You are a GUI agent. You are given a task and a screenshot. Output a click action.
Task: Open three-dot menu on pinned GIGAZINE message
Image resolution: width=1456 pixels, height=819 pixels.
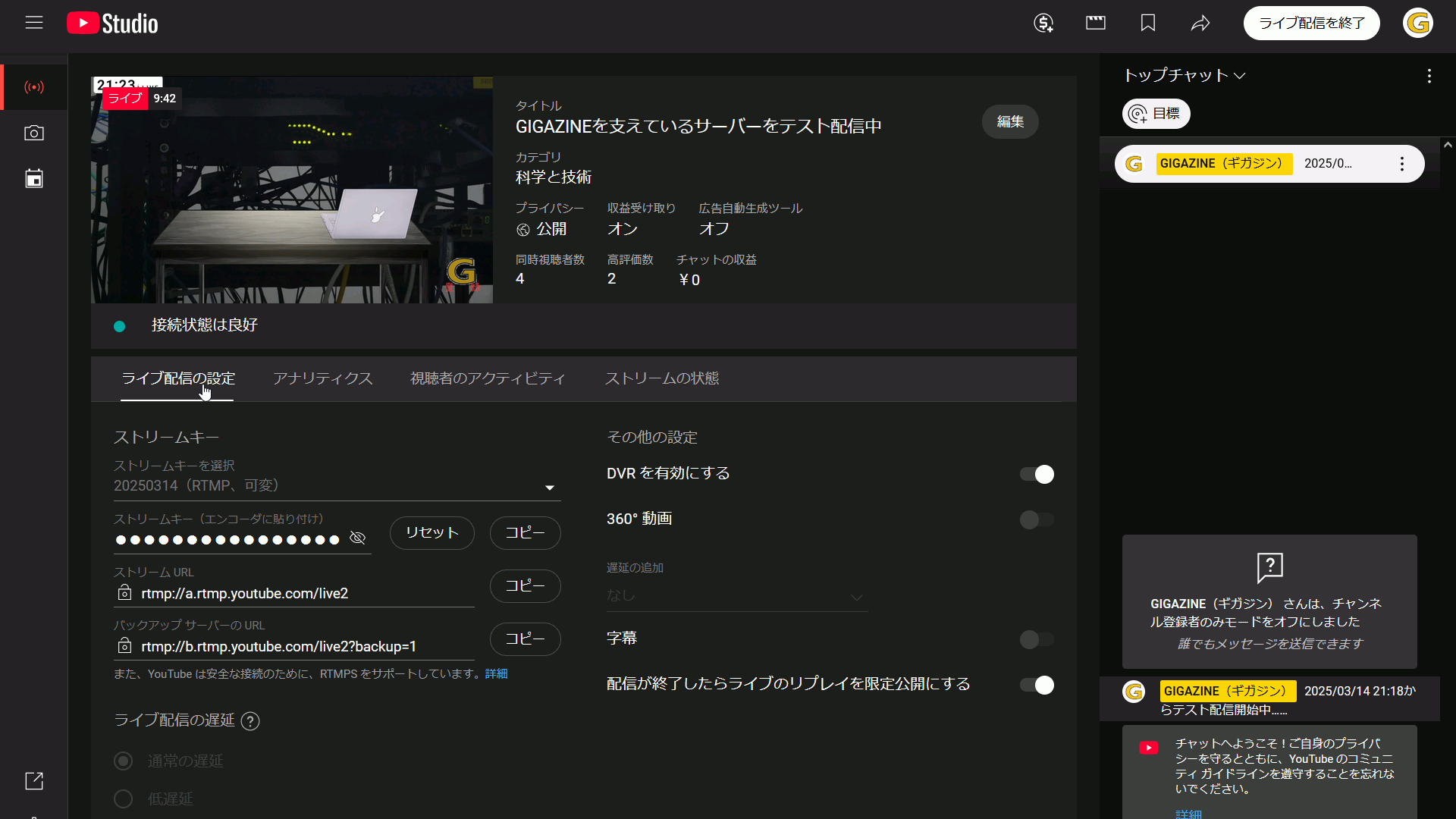1402,164
